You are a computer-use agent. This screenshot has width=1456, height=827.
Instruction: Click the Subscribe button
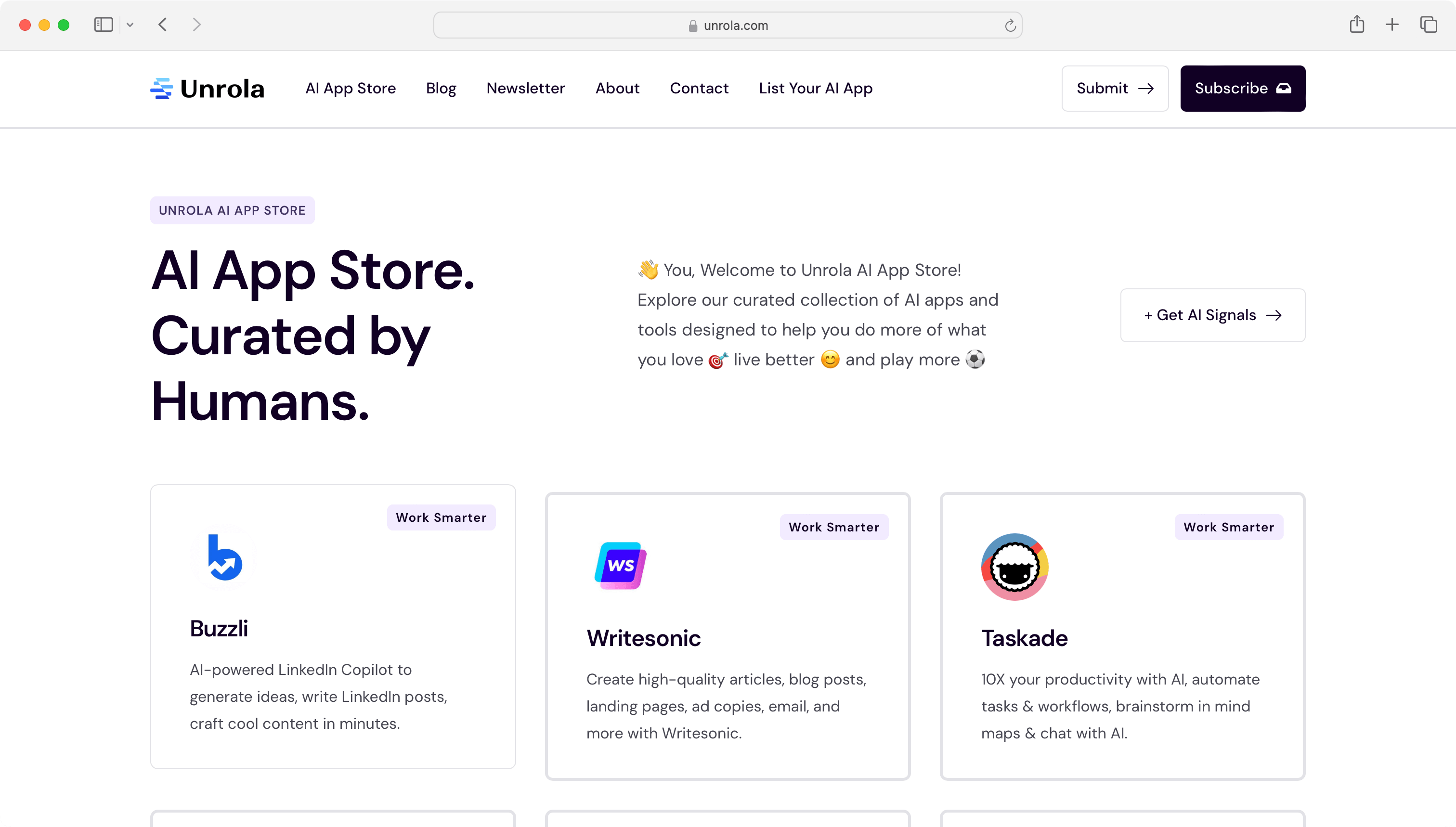coord(1243,88)
